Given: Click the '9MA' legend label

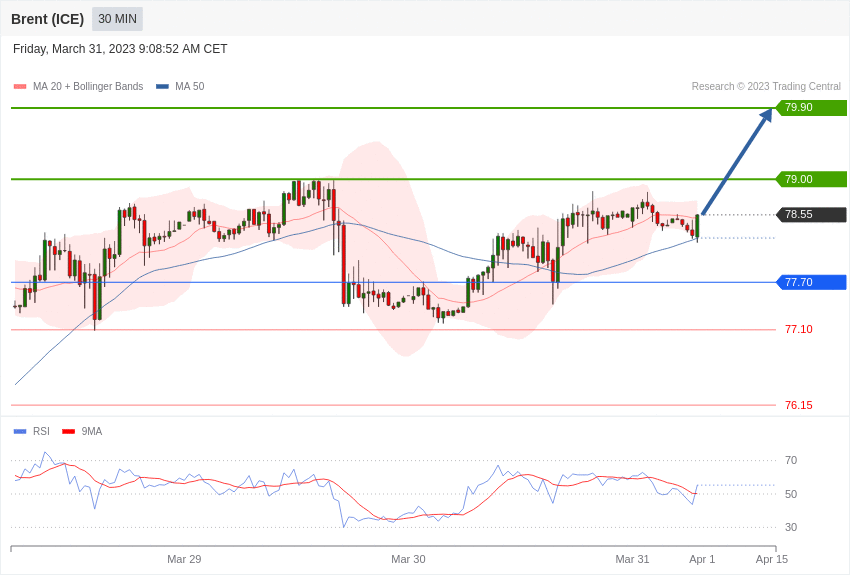Looking at the screenshot, I should (92, 431).
